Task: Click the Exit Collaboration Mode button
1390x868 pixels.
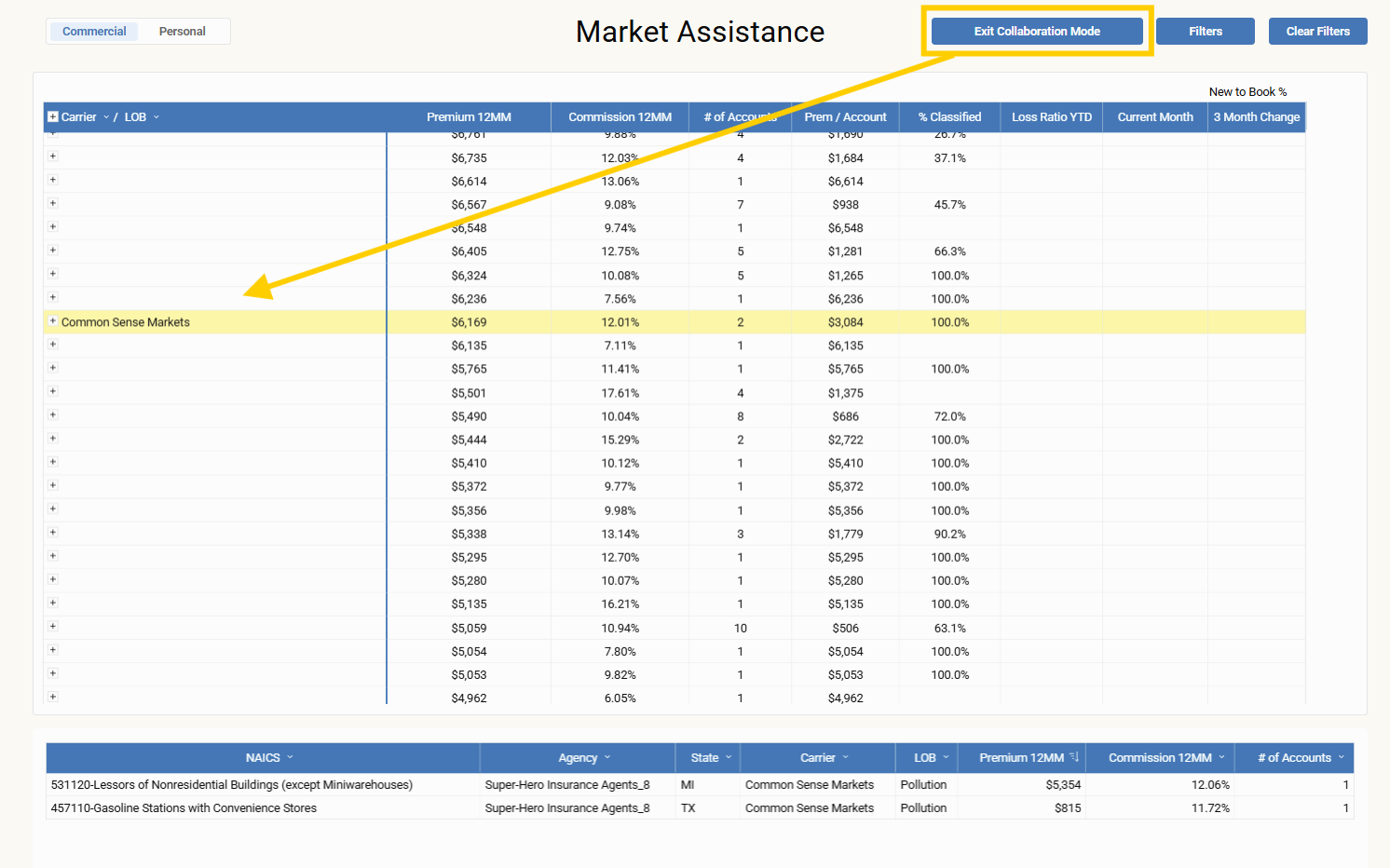Action: pos(1037,32)
